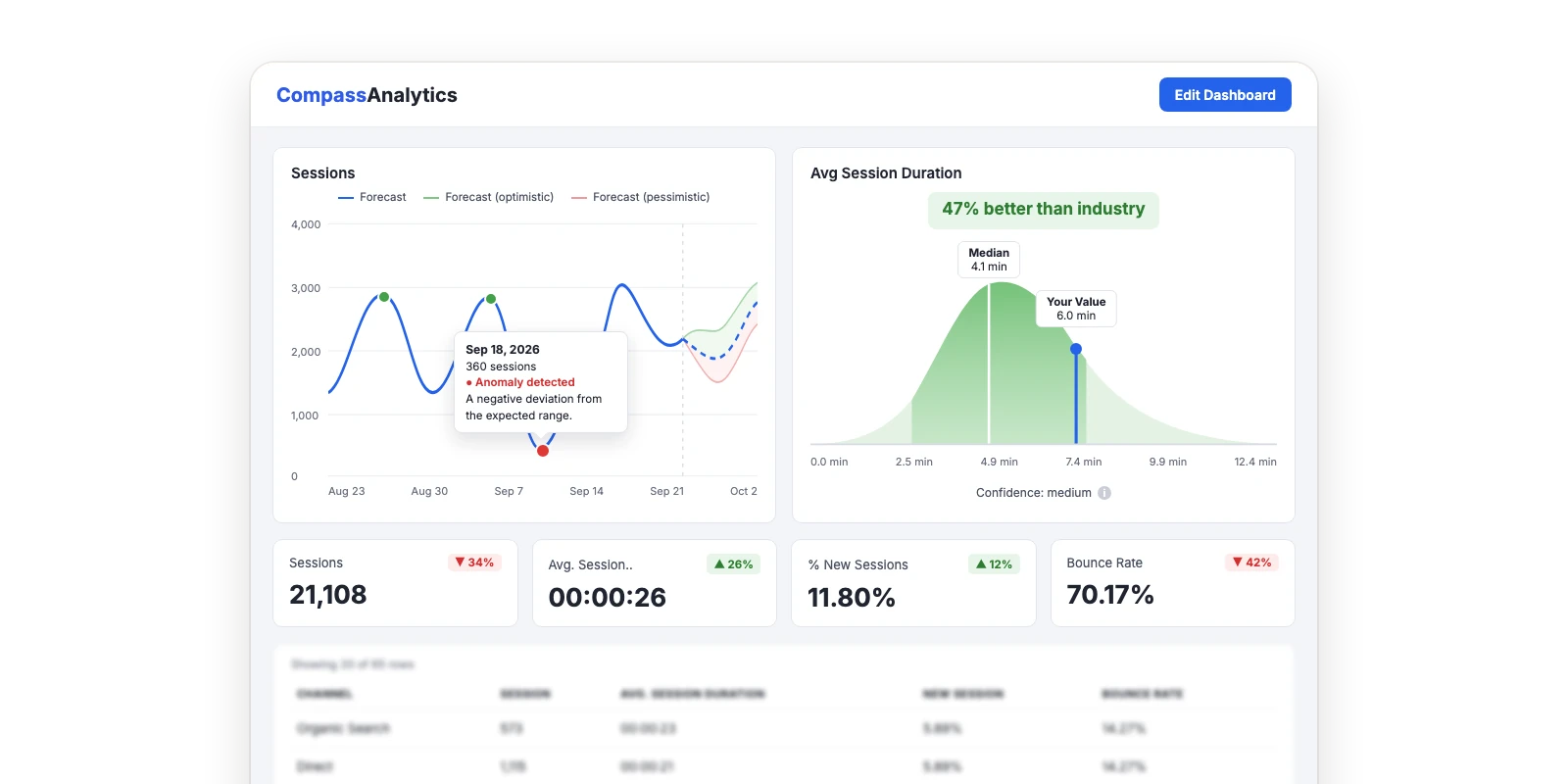
Task: Toggle the Forecast legend entry
Action: [x=372, y=197]
